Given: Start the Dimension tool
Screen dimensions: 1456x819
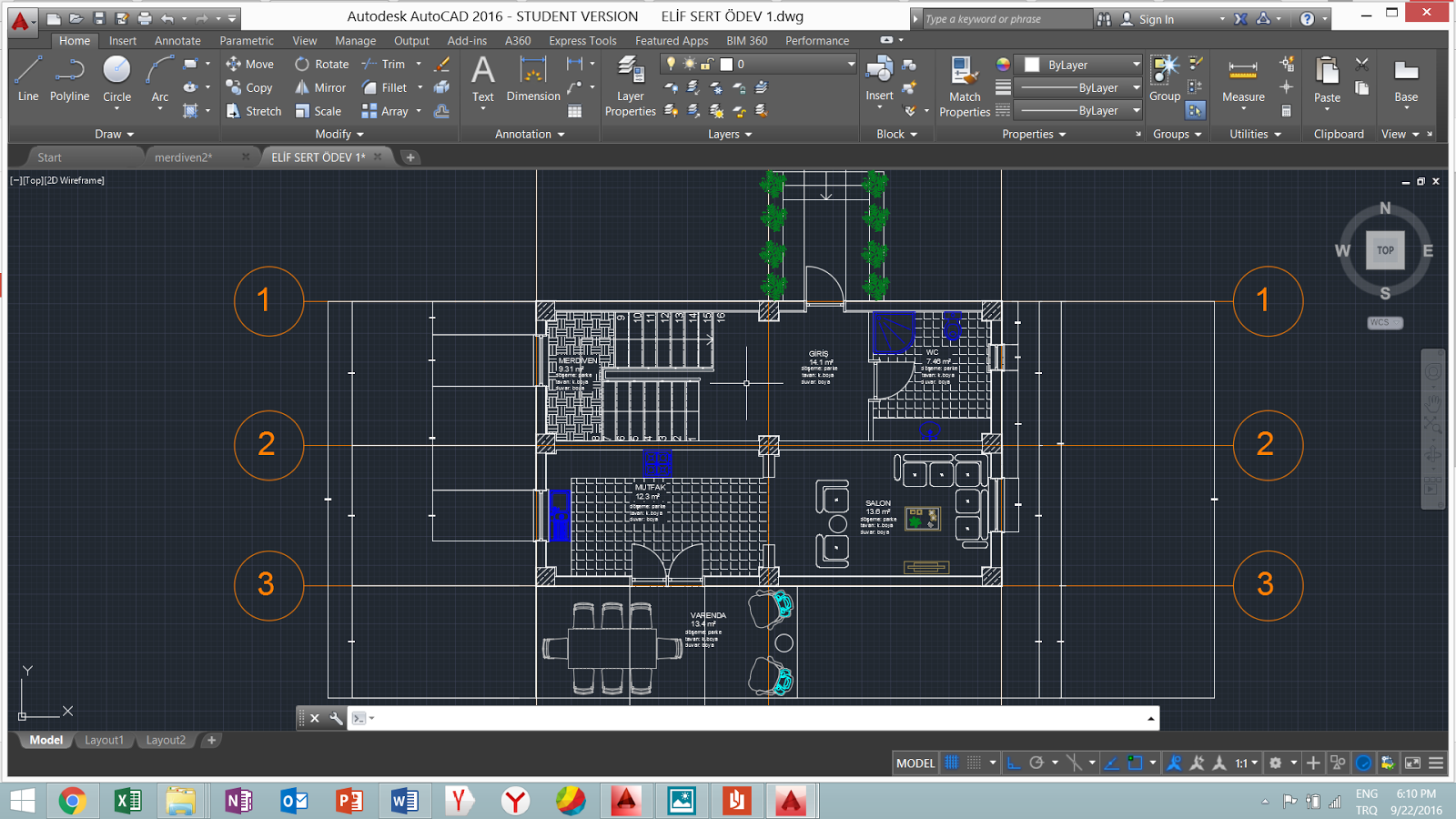Looking at the screenshot, I should (533, 78).
